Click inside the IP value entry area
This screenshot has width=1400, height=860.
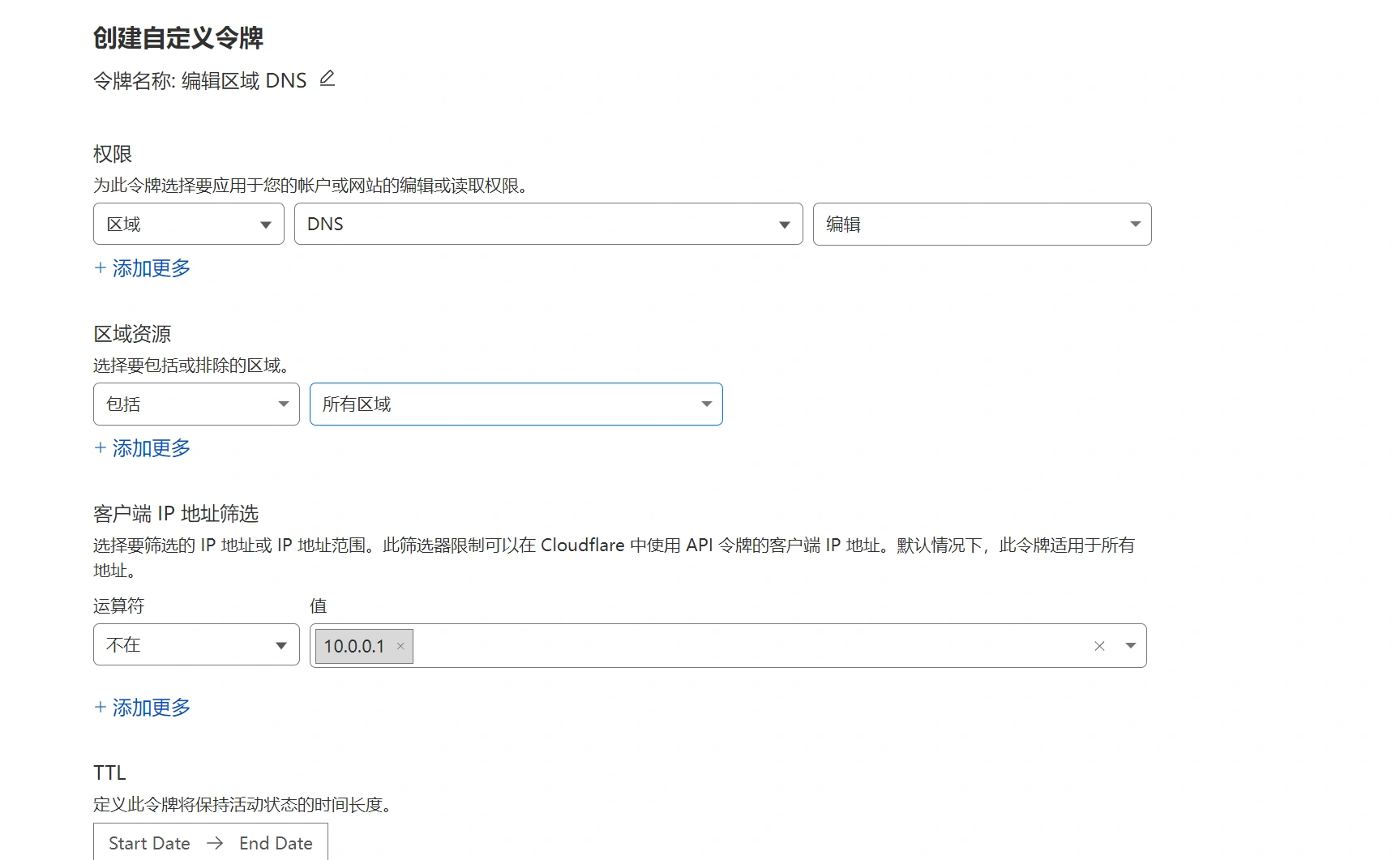pos(730,646)
